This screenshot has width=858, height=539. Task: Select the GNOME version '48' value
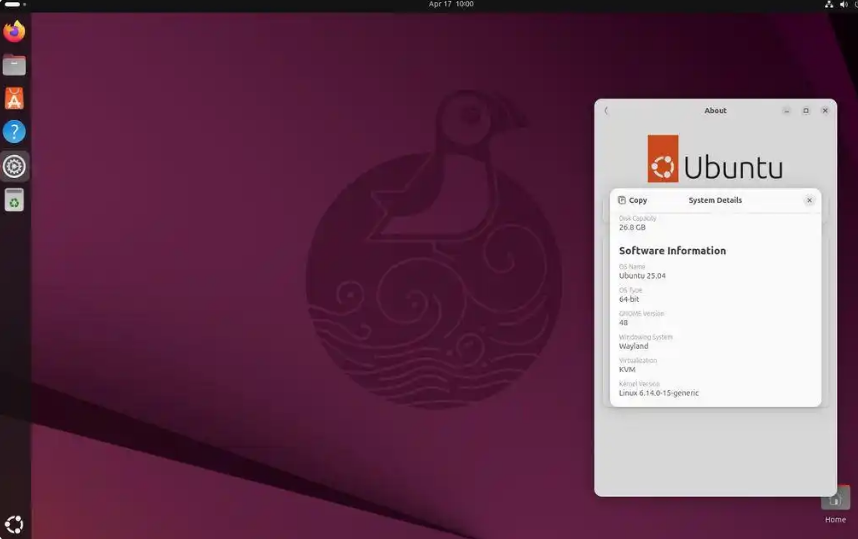[623, 323]
